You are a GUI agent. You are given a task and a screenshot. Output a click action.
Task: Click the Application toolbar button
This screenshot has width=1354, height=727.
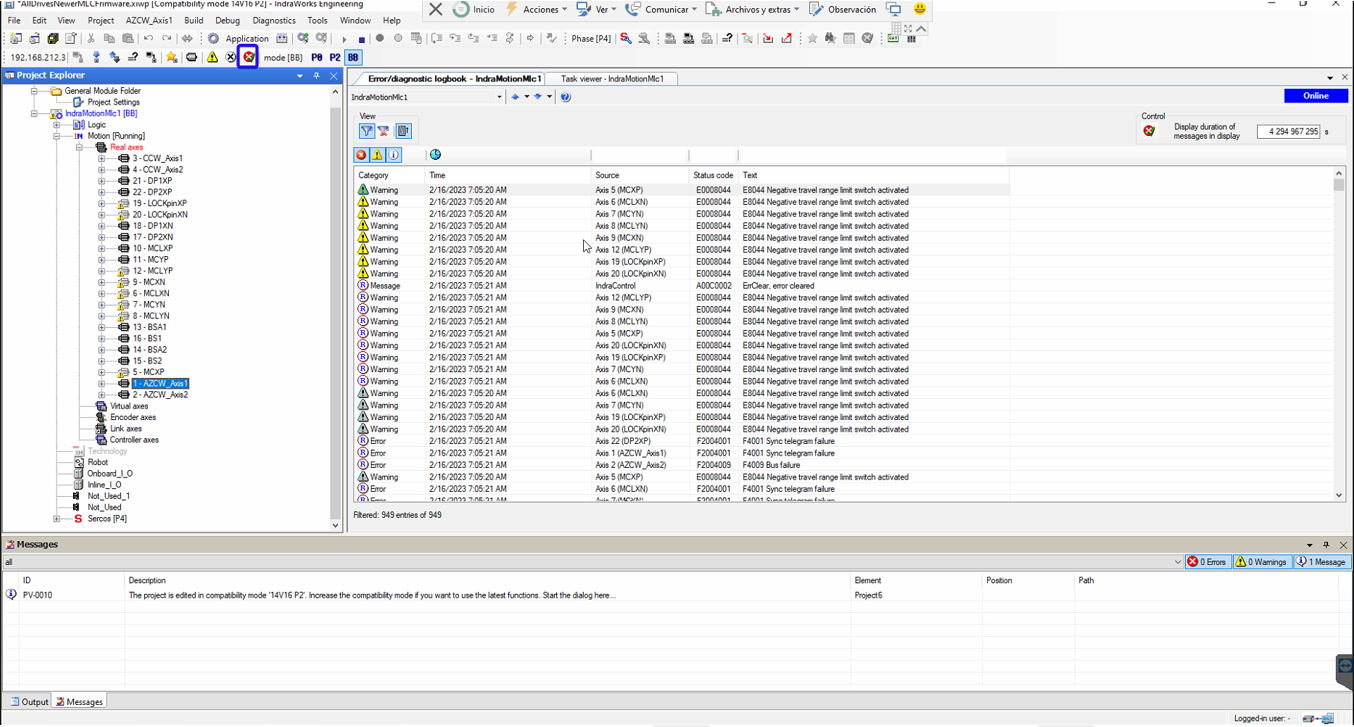click(247, 39)
